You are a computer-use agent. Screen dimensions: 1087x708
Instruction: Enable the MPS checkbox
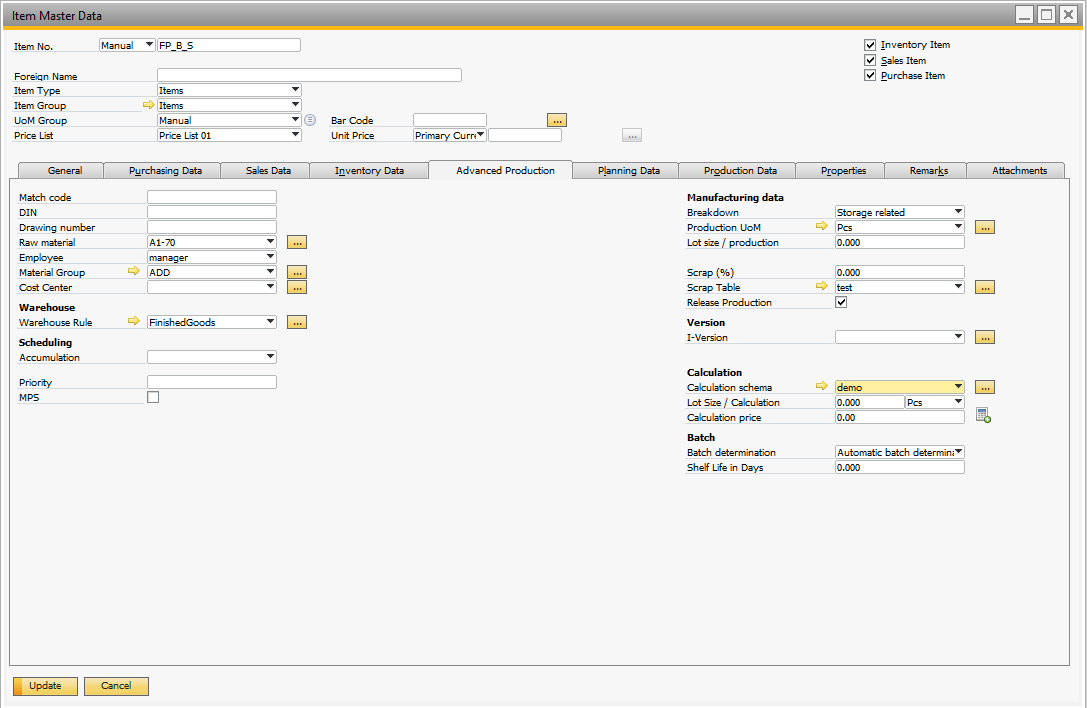[152, 397]
